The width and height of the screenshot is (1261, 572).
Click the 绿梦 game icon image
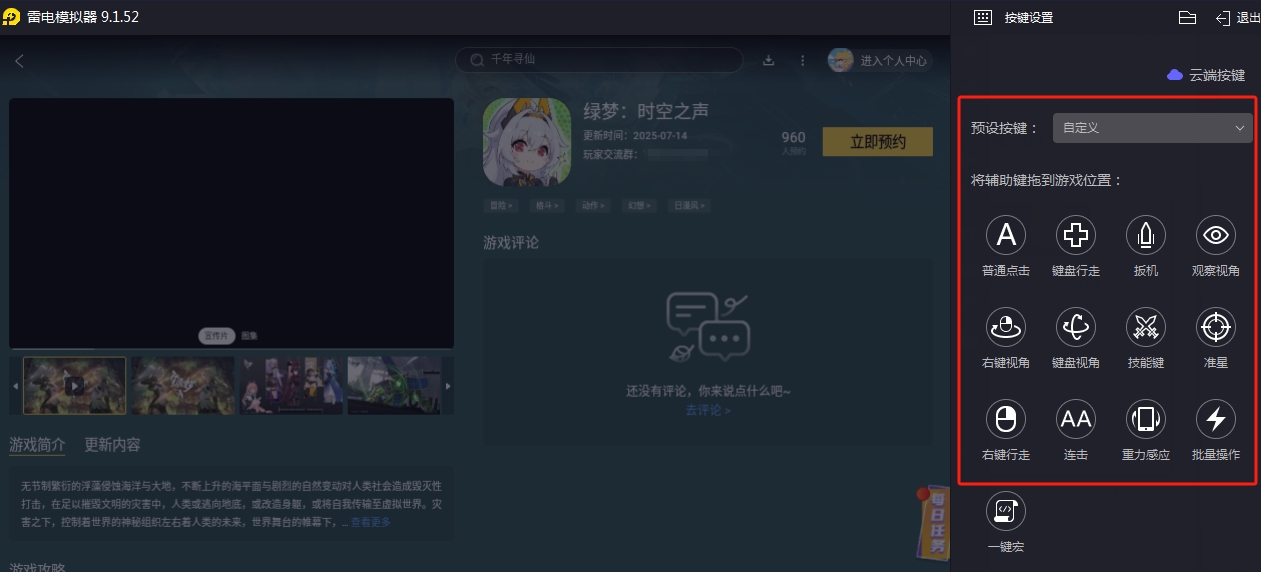(527, 142)
